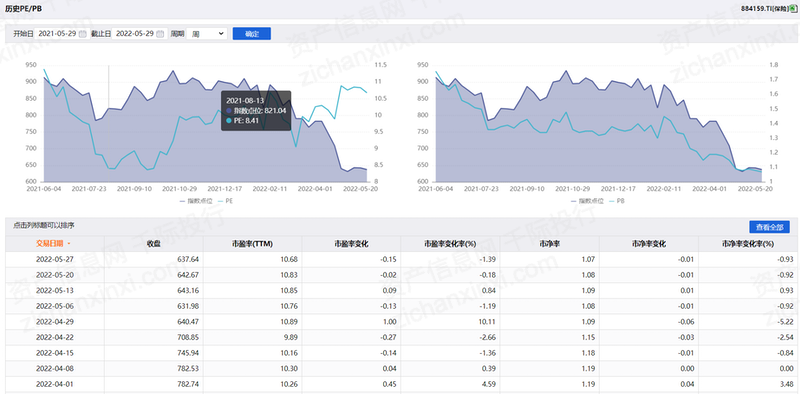Sort by 市净率 column header
The image size is (800, 394).
click(x=549, y=244)
